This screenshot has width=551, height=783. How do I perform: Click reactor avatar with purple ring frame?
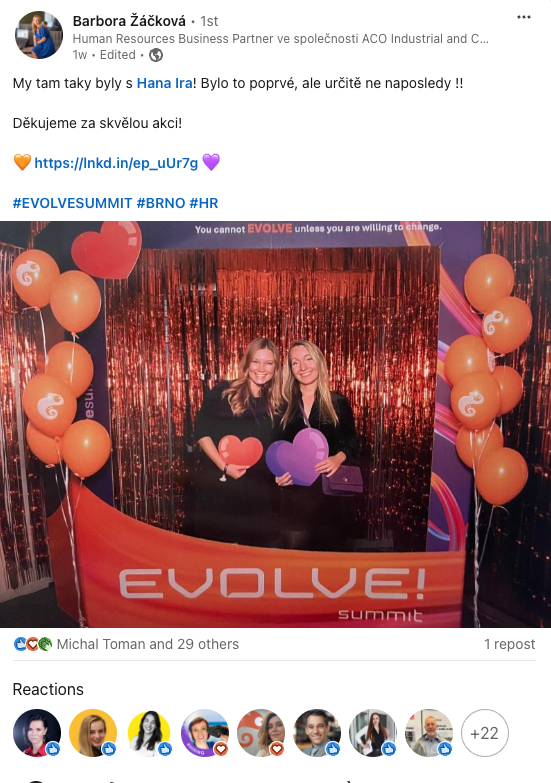coord(205,733)
